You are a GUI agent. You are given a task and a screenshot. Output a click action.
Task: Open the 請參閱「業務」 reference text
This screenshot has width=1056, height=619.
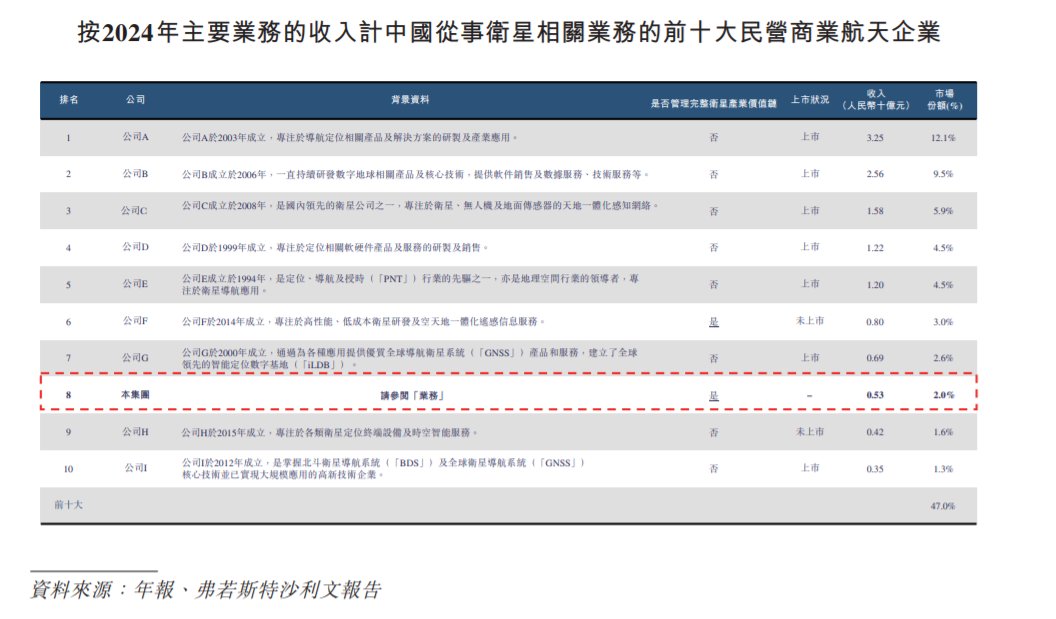click(x=412, y=395)
